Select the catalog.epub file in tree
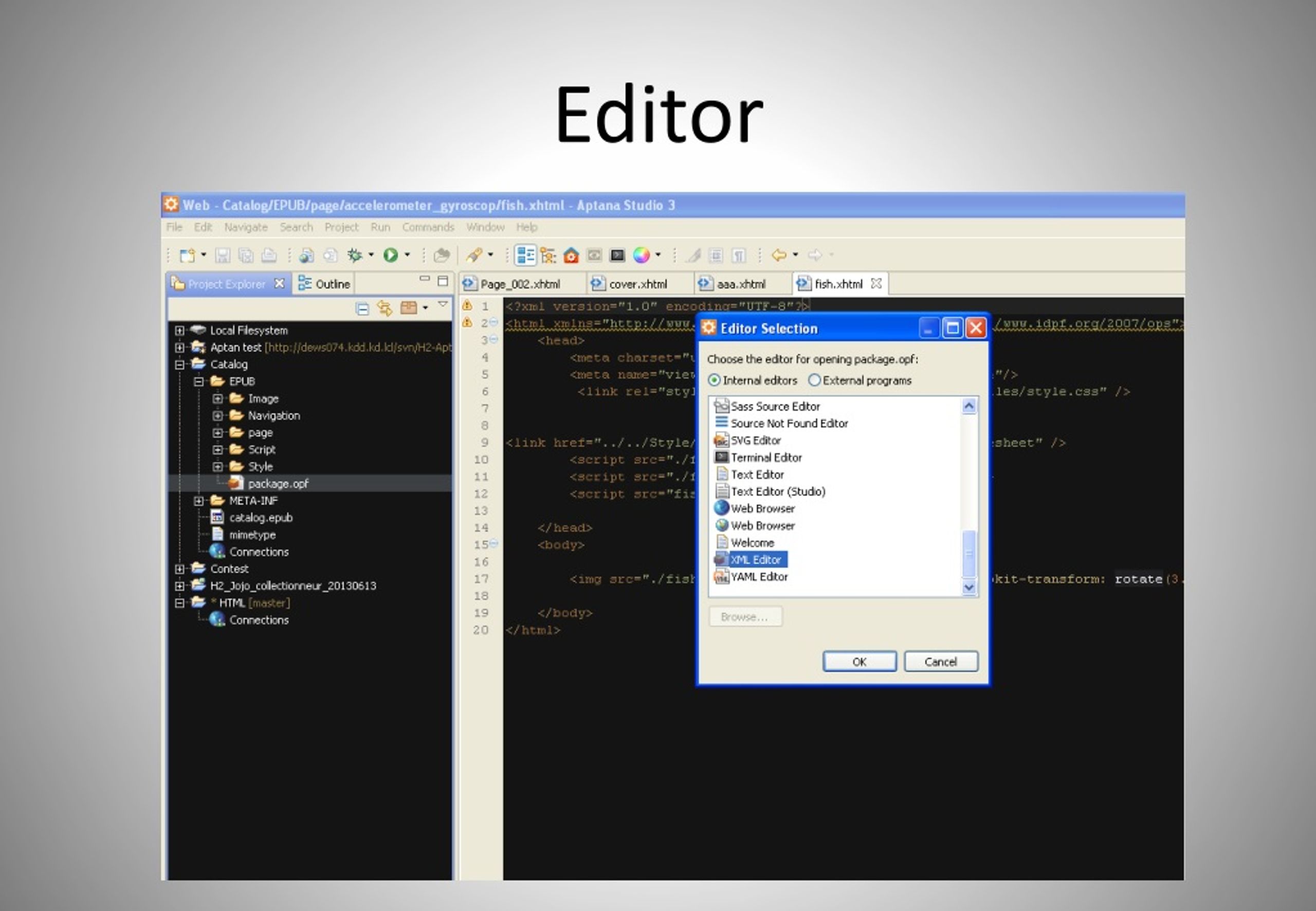Viewport: 1316px width, 911px height. (x=252, y=518)
